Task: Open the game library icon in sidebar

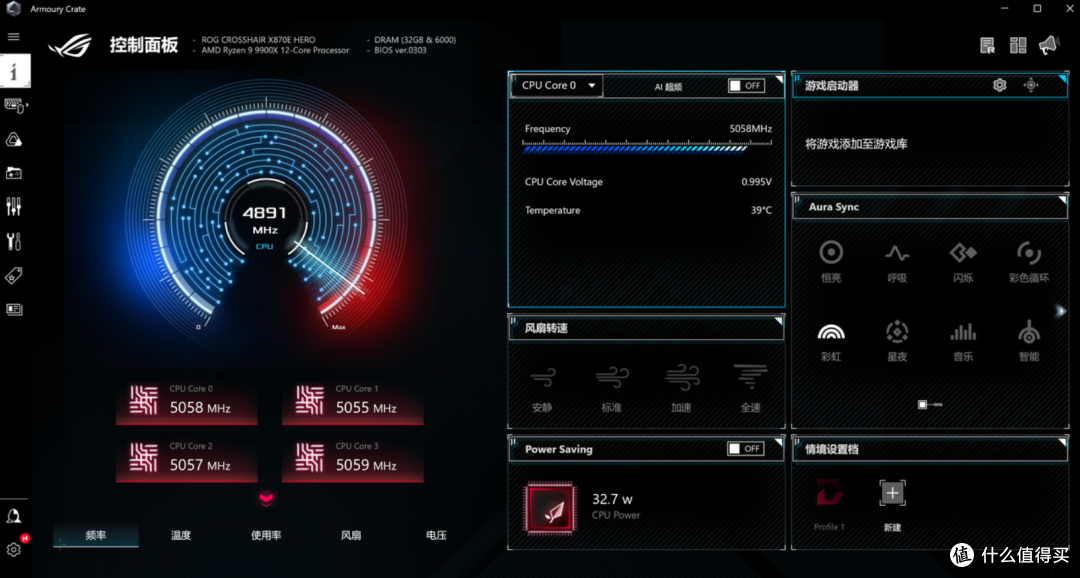Action: (14, 173)
